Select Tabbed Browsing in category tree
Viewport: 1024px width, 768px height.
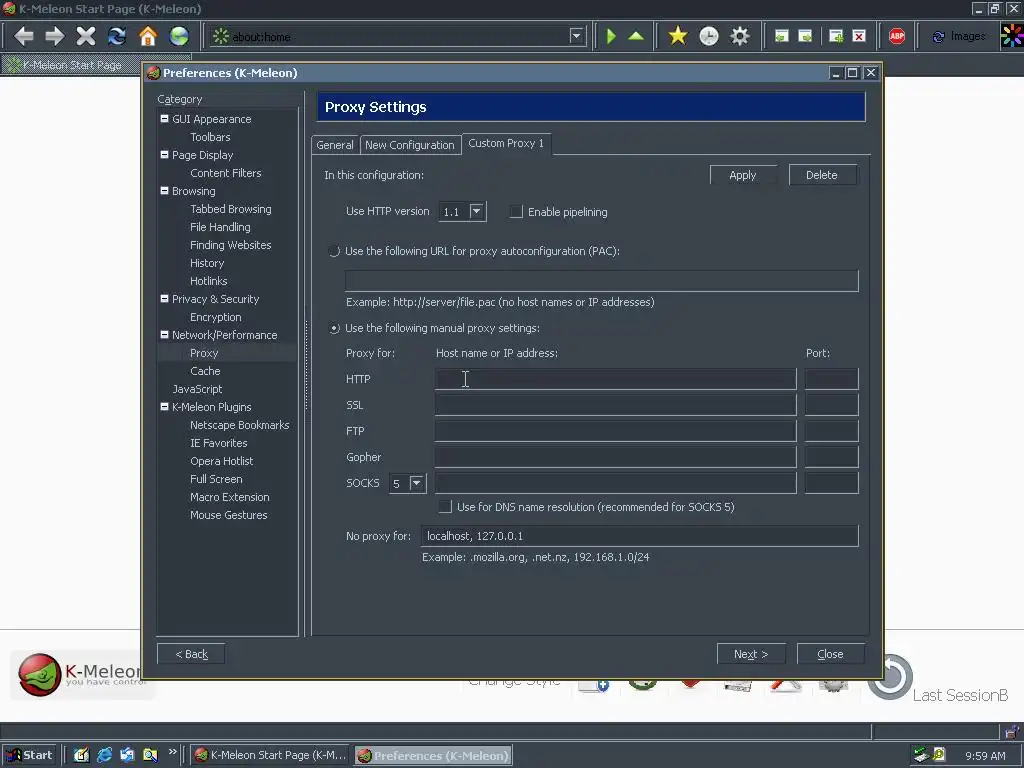(x=231, y=209)
